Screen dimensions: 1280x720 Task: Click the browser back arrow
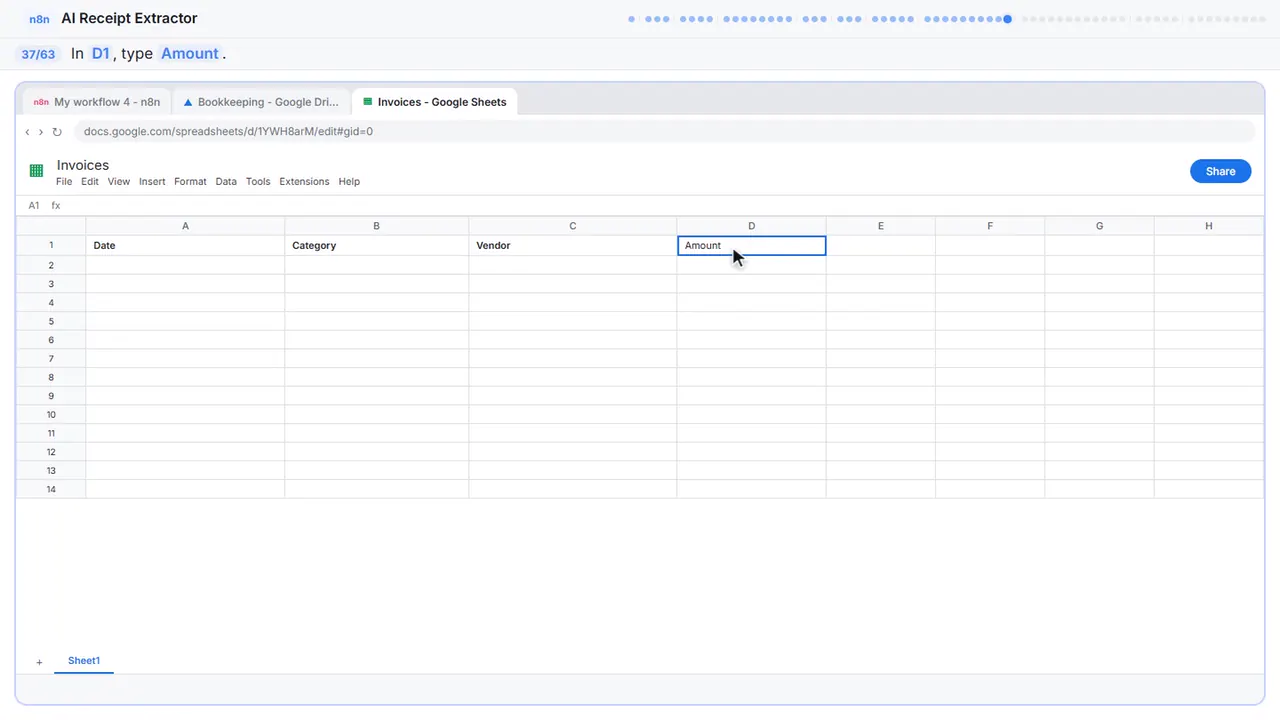(x=27, y=132)
